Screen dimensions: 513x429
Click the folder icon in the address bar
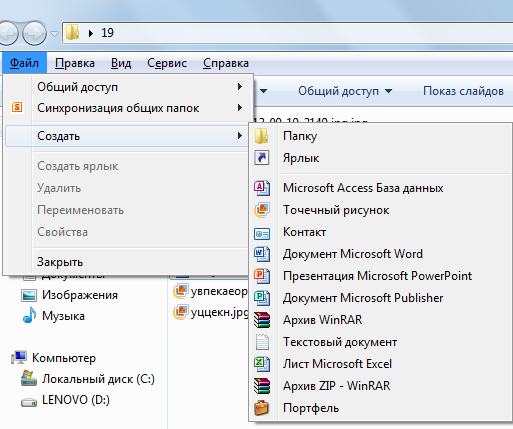[72, 33]
